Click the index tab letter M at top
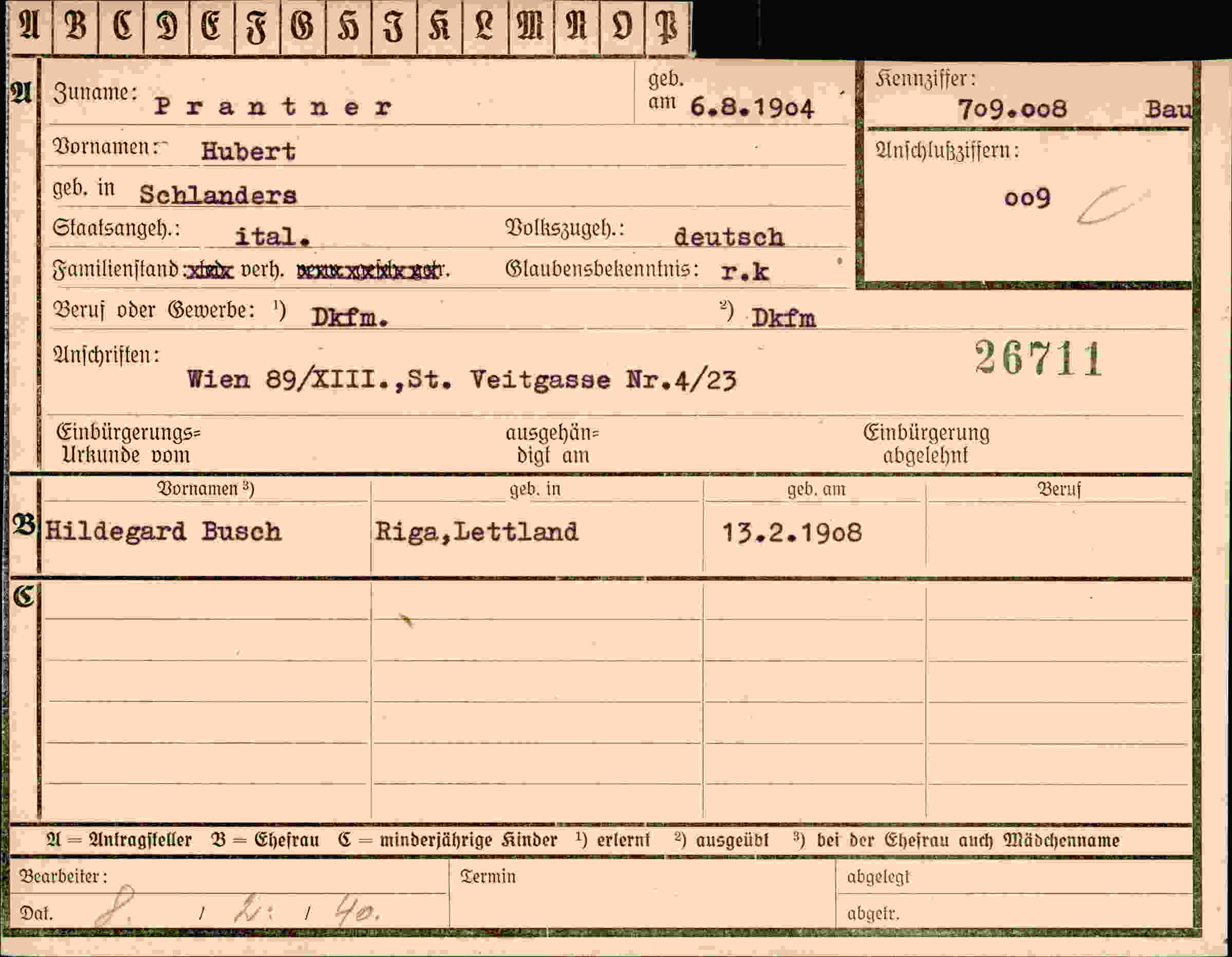Viewport: 1232px width, 957px height. point(530,27)
